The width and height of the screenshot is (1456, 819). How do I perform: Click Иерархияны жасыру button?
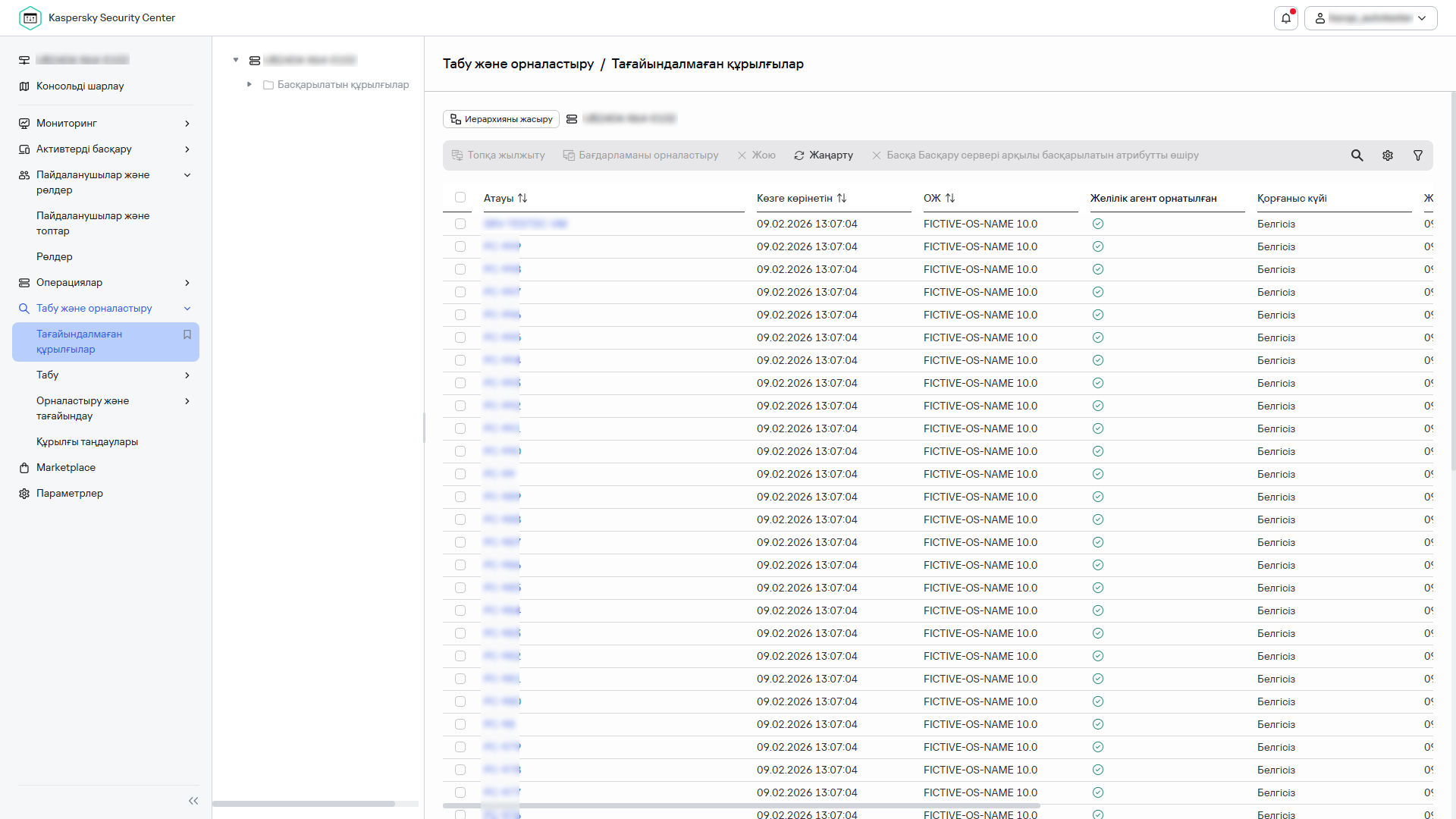tap(500, 119)
